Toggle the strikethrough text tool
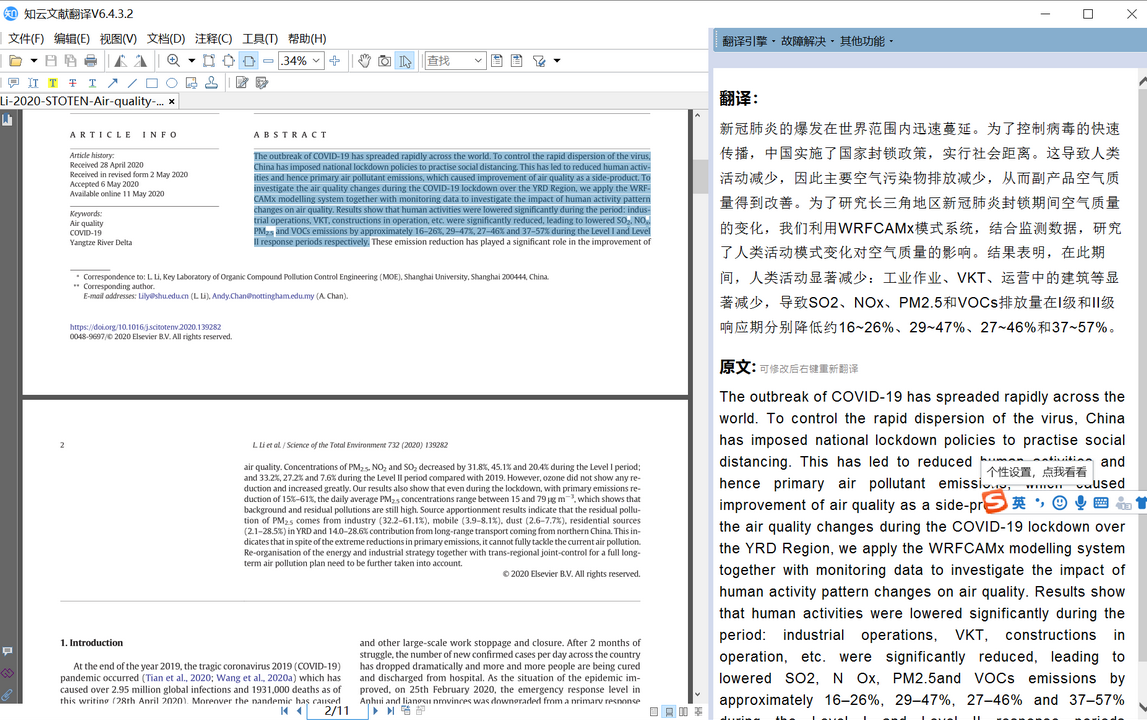 pyautogui.click(x=70, y=82)
